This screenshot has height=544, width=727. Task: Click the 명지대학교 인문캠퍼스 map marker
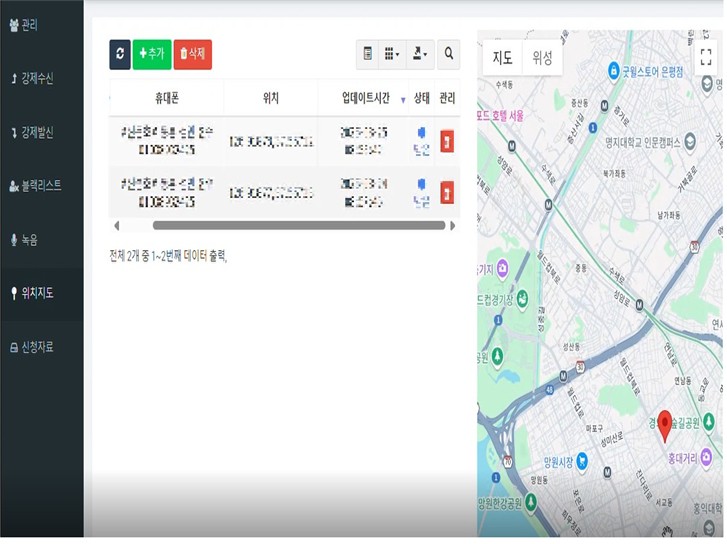pyautogui.click(x=690, y=141)
